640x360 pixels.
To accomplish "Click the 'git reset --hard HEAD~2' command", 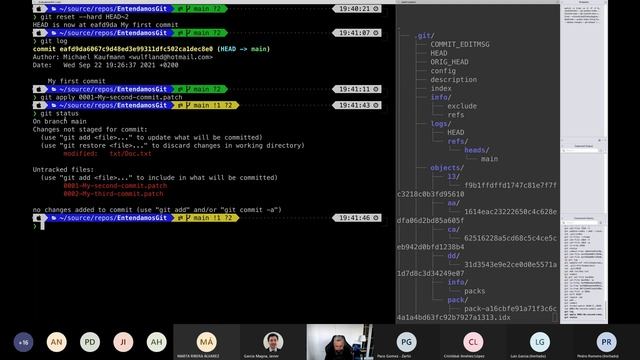I will (x=84, y=17).
